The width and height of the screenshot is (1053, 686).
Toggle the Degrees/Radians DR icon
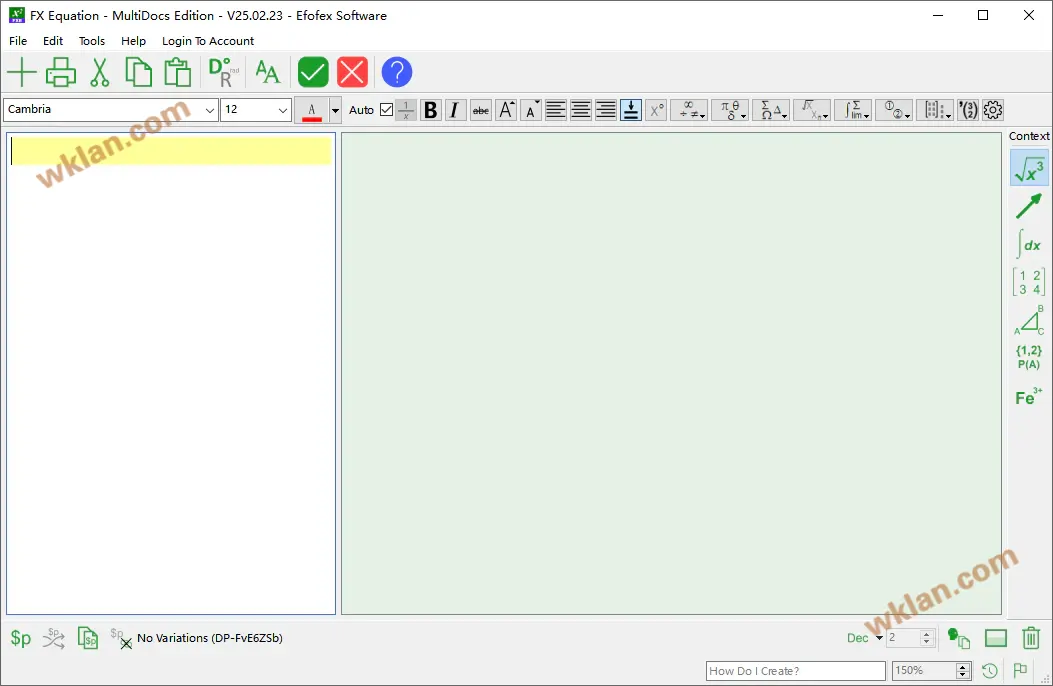tap(224, 72)
